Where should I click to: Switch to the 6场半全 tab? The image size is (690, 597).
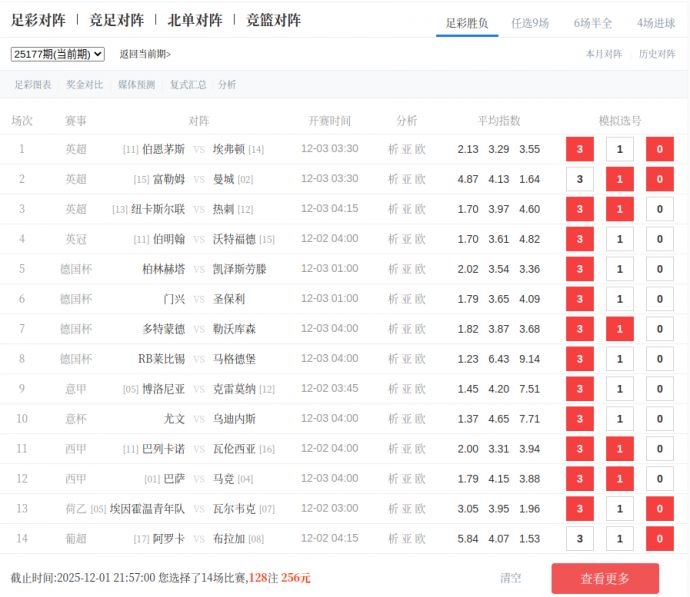tap(593, 23)
